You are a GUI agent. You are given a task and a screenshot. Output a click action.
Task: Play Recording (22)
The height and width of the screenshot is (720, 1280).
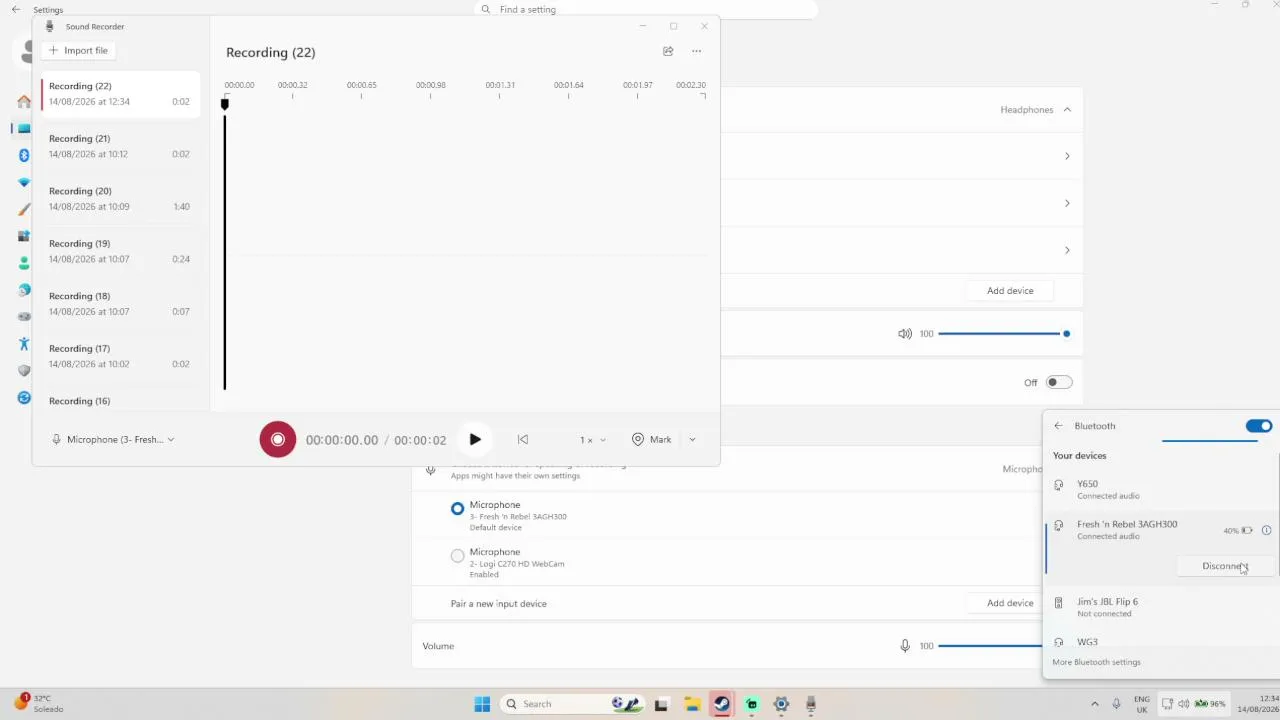tap(475, 439)
